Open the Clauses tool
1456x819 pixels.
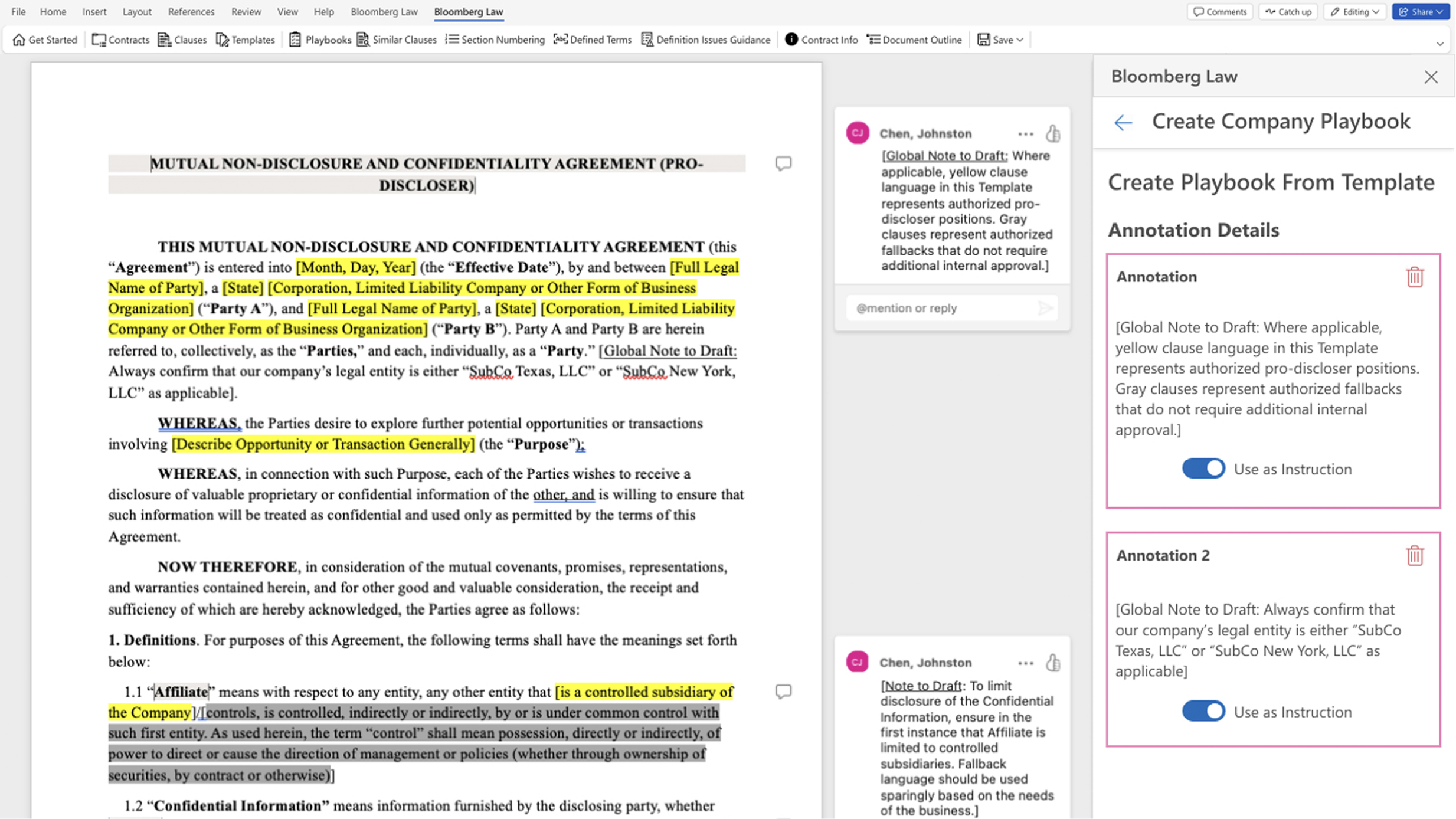[182, 40]
